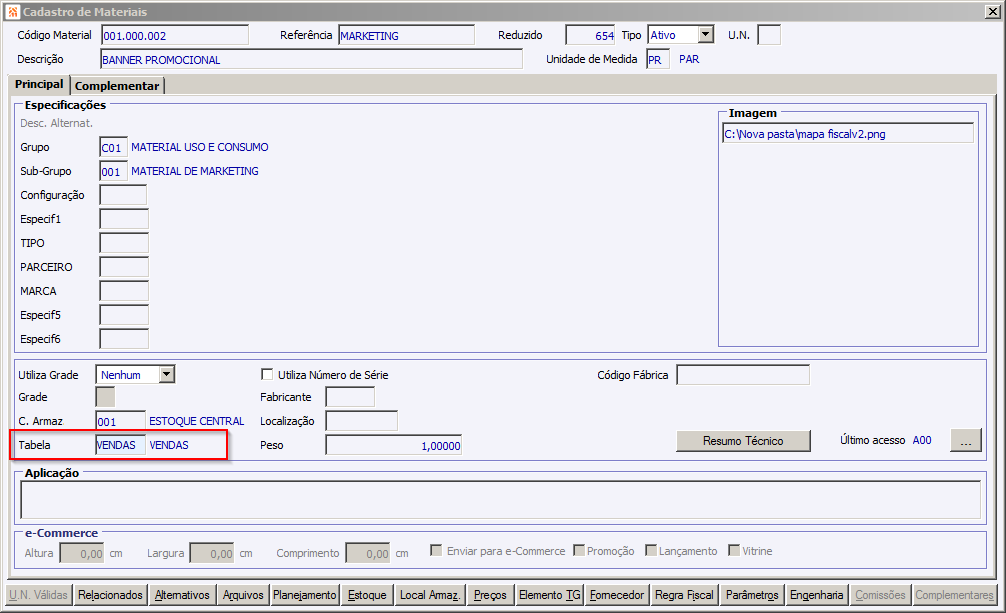This screenshot has height=613, width=1006.
Task: Open the Local Armaz. button
Action: (430, 595)
